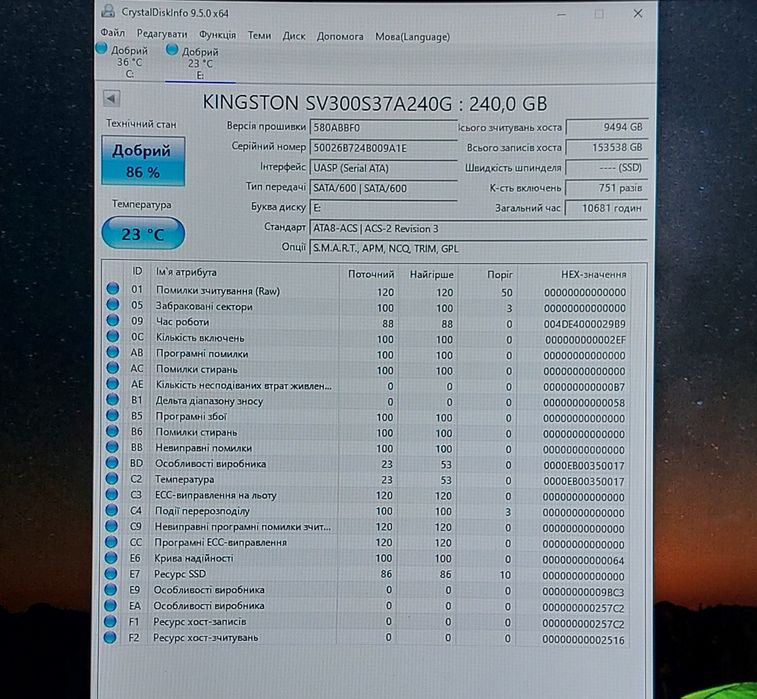Click the 23 °C temperature button
Image resolution: width=757 pixels, height=699 pixels.
pyautogui.click(x=143, y=234)
